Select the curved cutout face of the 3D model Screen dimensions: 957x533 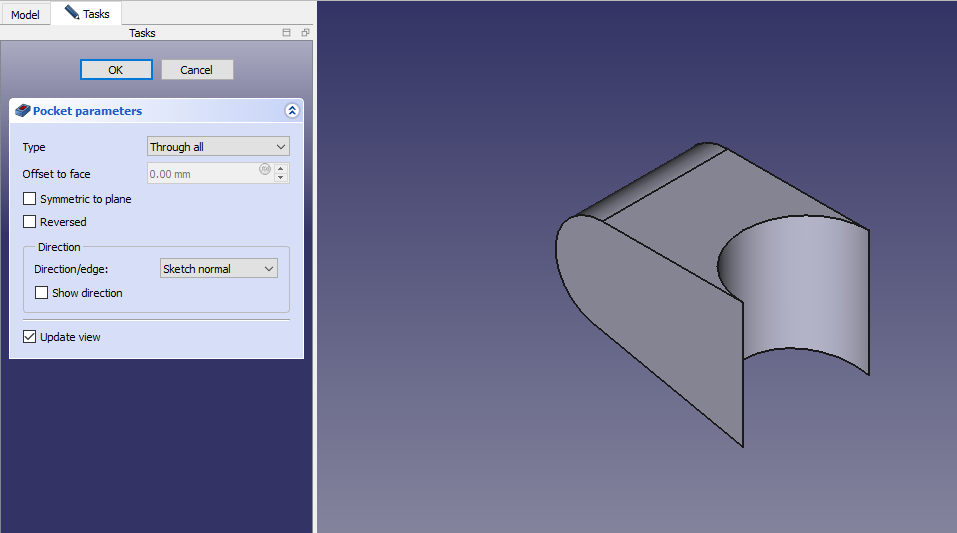click(800, 300)
